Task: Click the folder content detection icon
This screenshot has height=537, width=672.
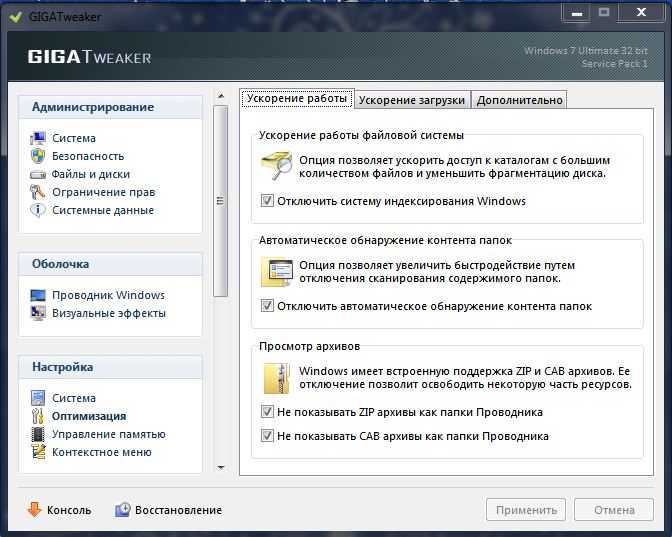Action: pyautogui.click(x=277, y=272)
